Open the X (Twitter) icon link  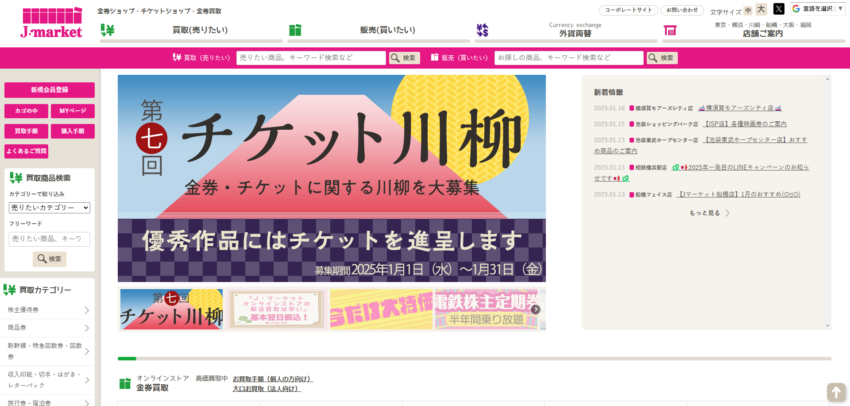tap(778, 9)
